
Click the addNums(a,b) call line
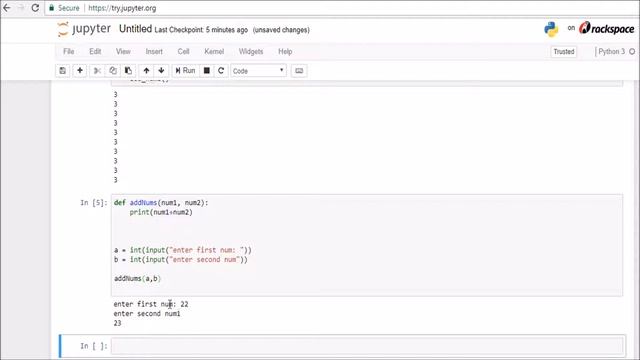(138, 278)
